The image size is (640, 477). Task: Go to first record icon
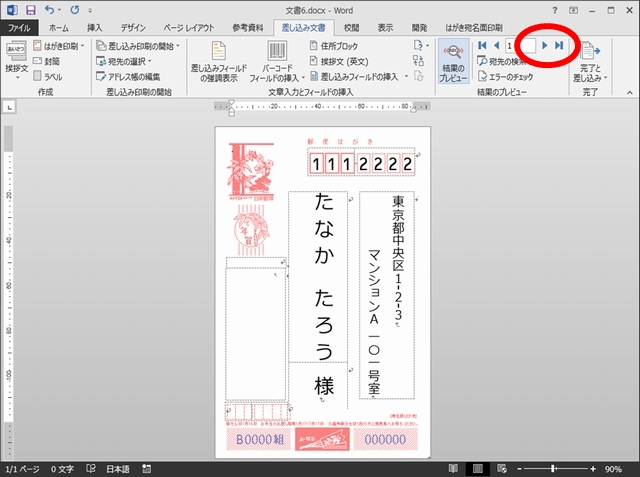[x=482, y=45]
